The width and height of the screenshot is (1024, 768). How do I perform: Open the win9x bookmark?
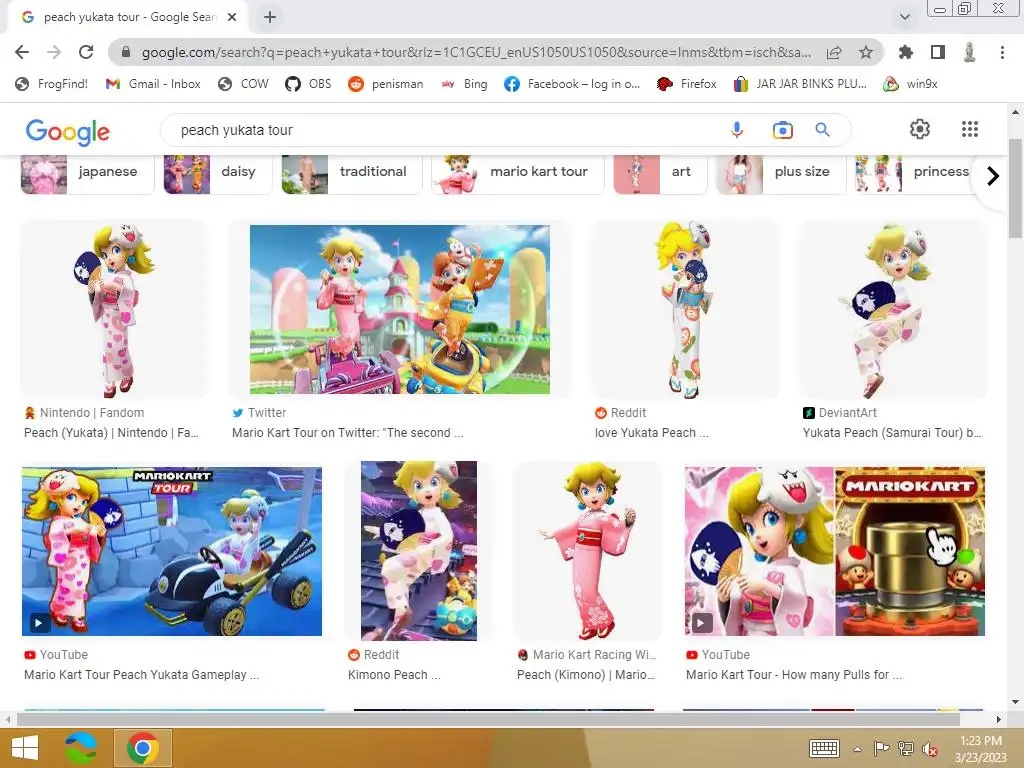click(x=910, y=84)
